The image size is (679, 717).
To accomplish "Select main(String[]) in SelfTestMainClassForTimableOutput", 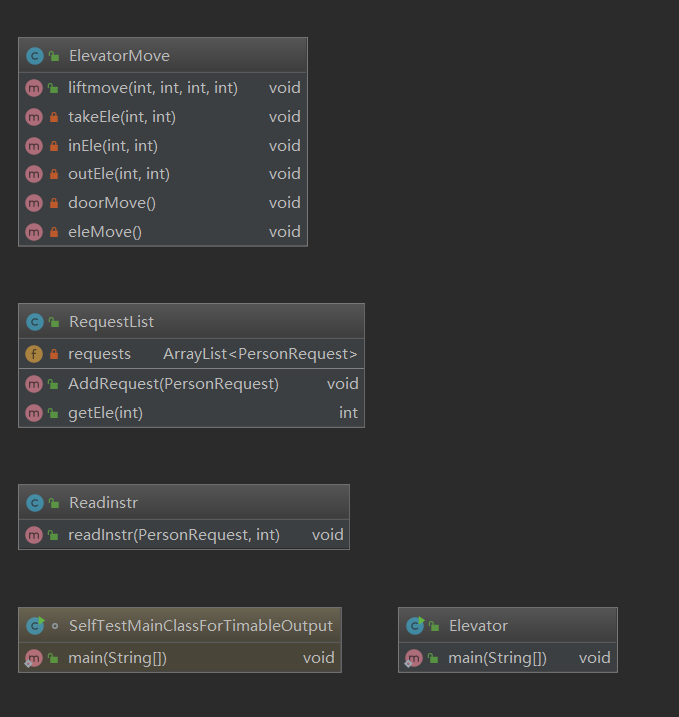I will click(117, 658).
